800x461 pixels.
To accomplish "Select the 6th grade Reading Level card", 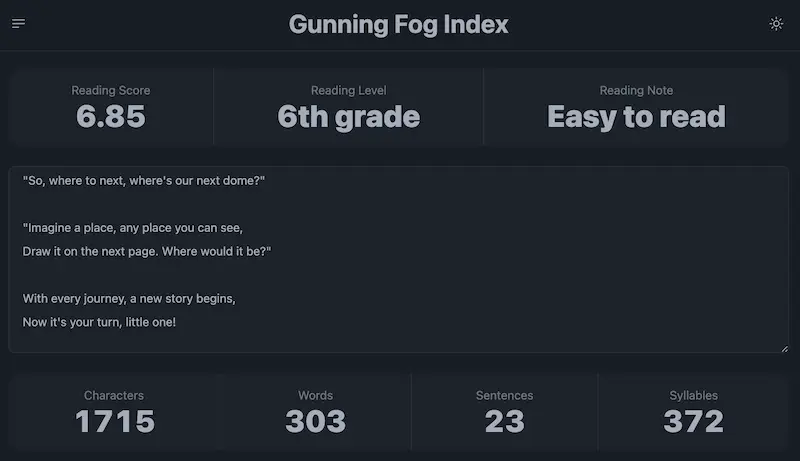I will [348, 107].
